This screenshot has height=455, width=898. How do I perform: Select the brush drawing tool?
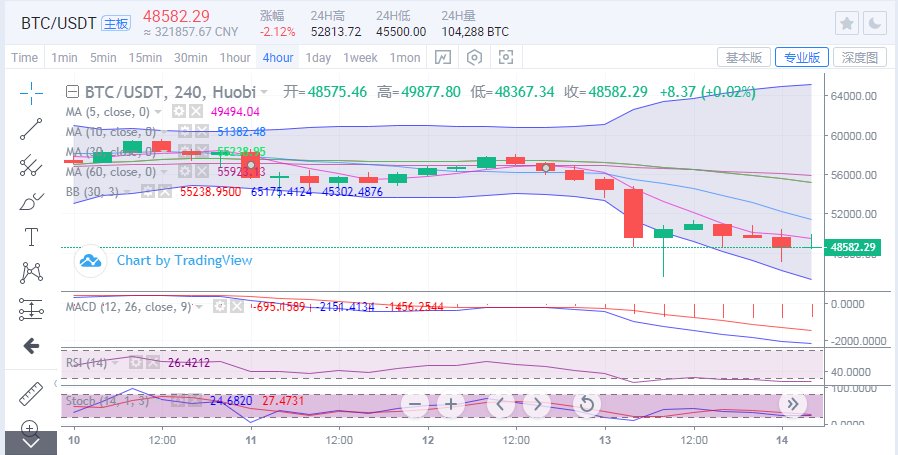(31, 201)
